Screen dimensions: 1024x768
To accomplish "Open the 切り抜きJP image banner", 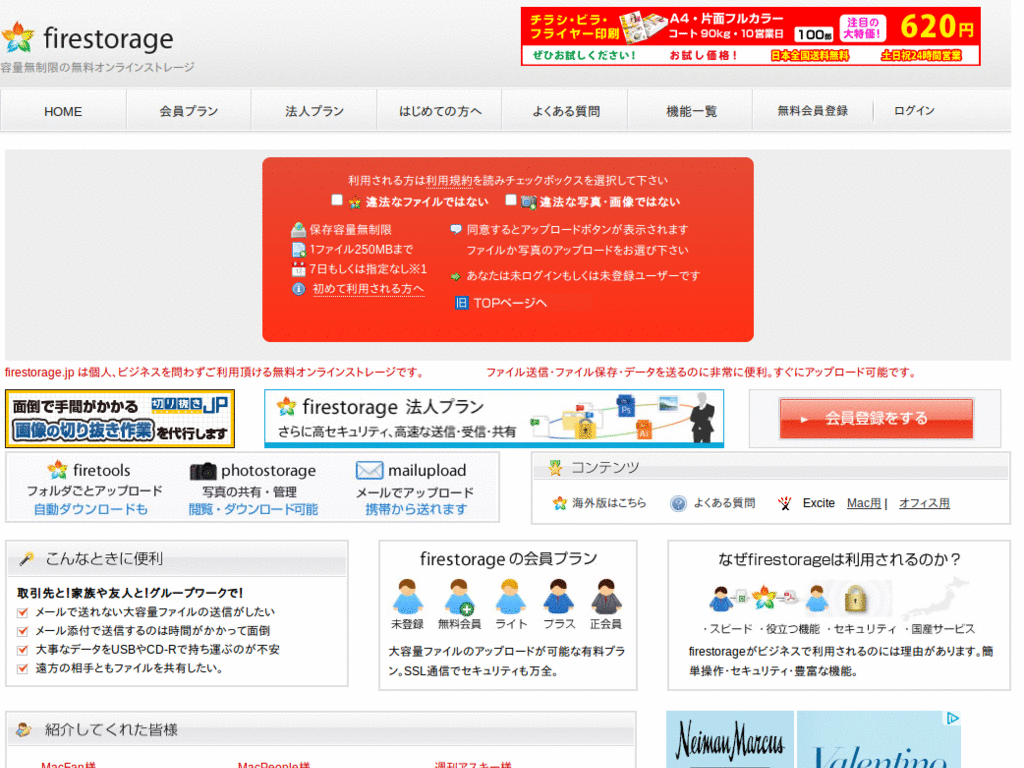I will click(120, 419).
